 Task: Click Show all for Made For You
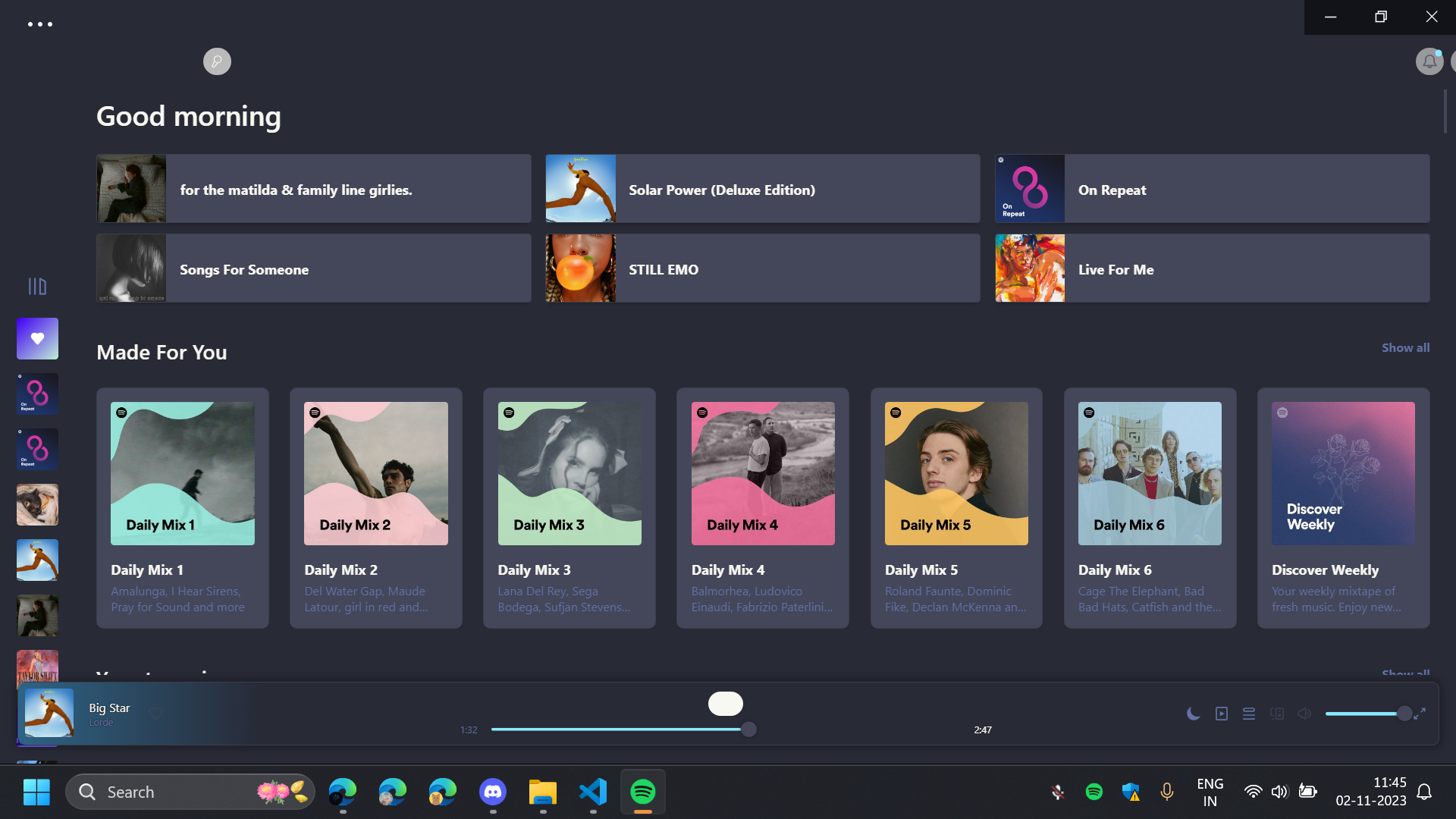point(1404,348)
